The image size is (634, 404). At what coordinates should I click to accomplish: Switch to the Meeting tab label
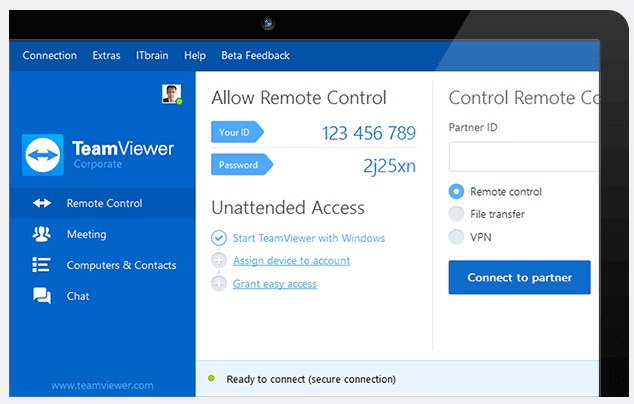point(87,234)
